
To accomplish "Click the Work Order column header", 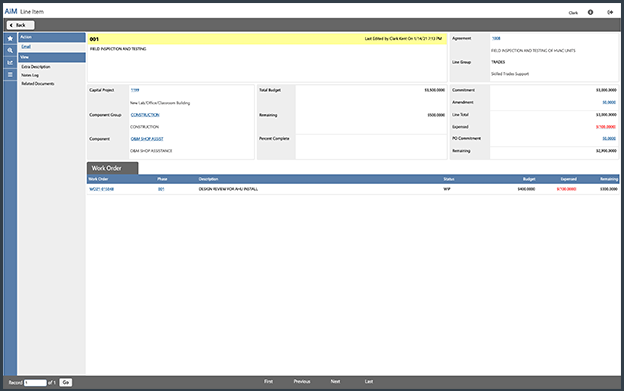I will (x=98, y=179).
